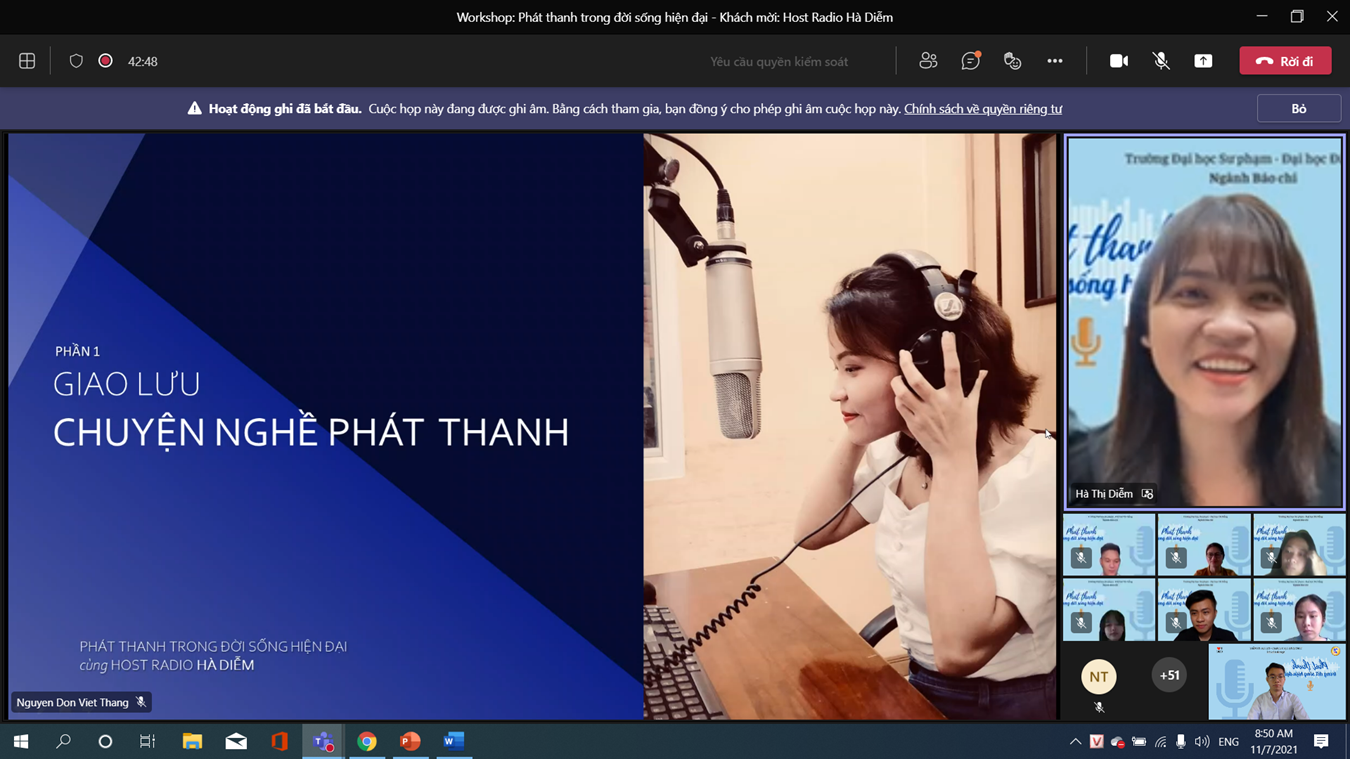Select Hà Thị Diễm video tile
Viewport: 1350px width, 759px height.
pos(1205,322)
